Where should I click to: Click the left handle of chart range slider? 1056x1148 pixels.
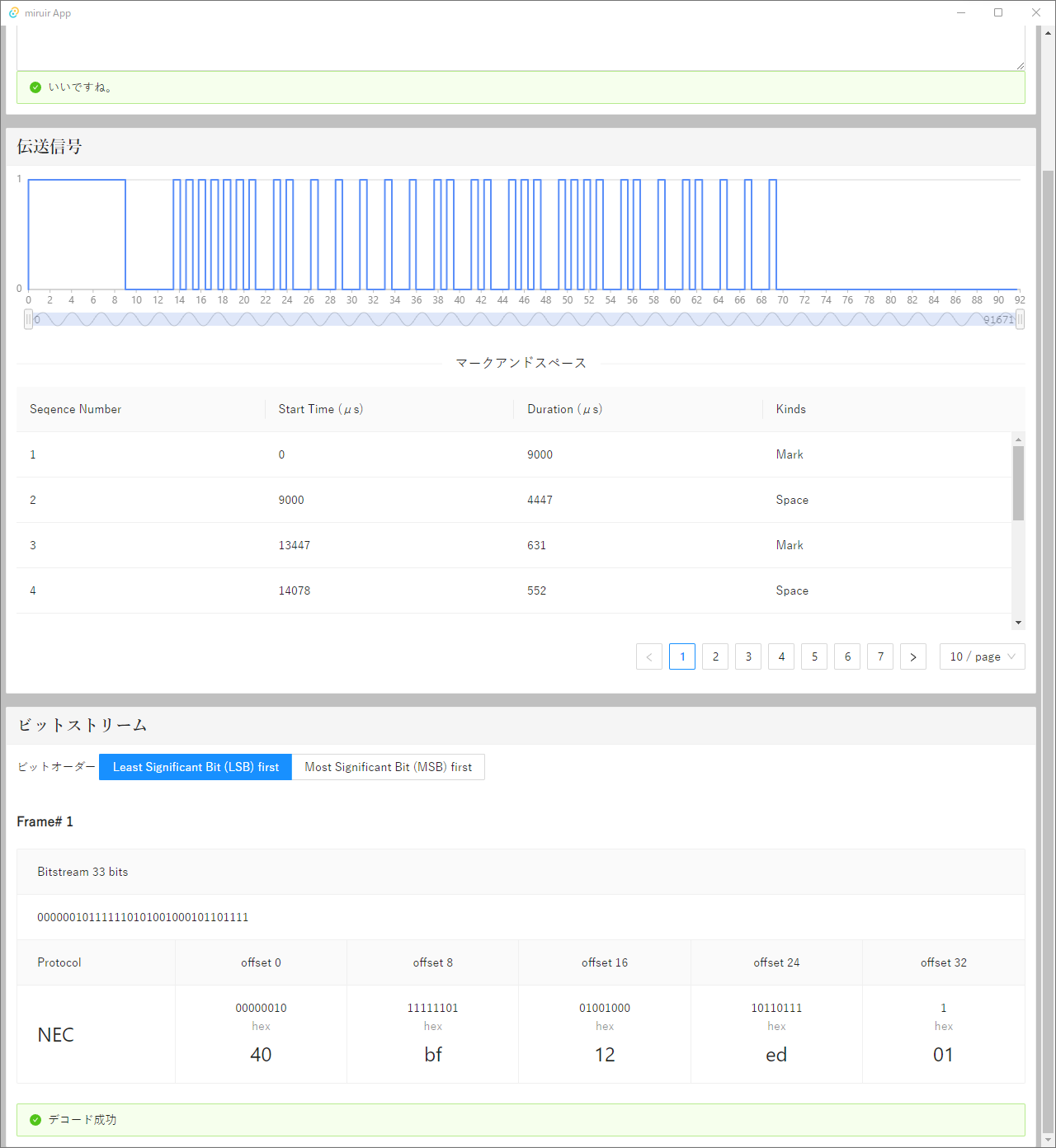pos(29,319)
